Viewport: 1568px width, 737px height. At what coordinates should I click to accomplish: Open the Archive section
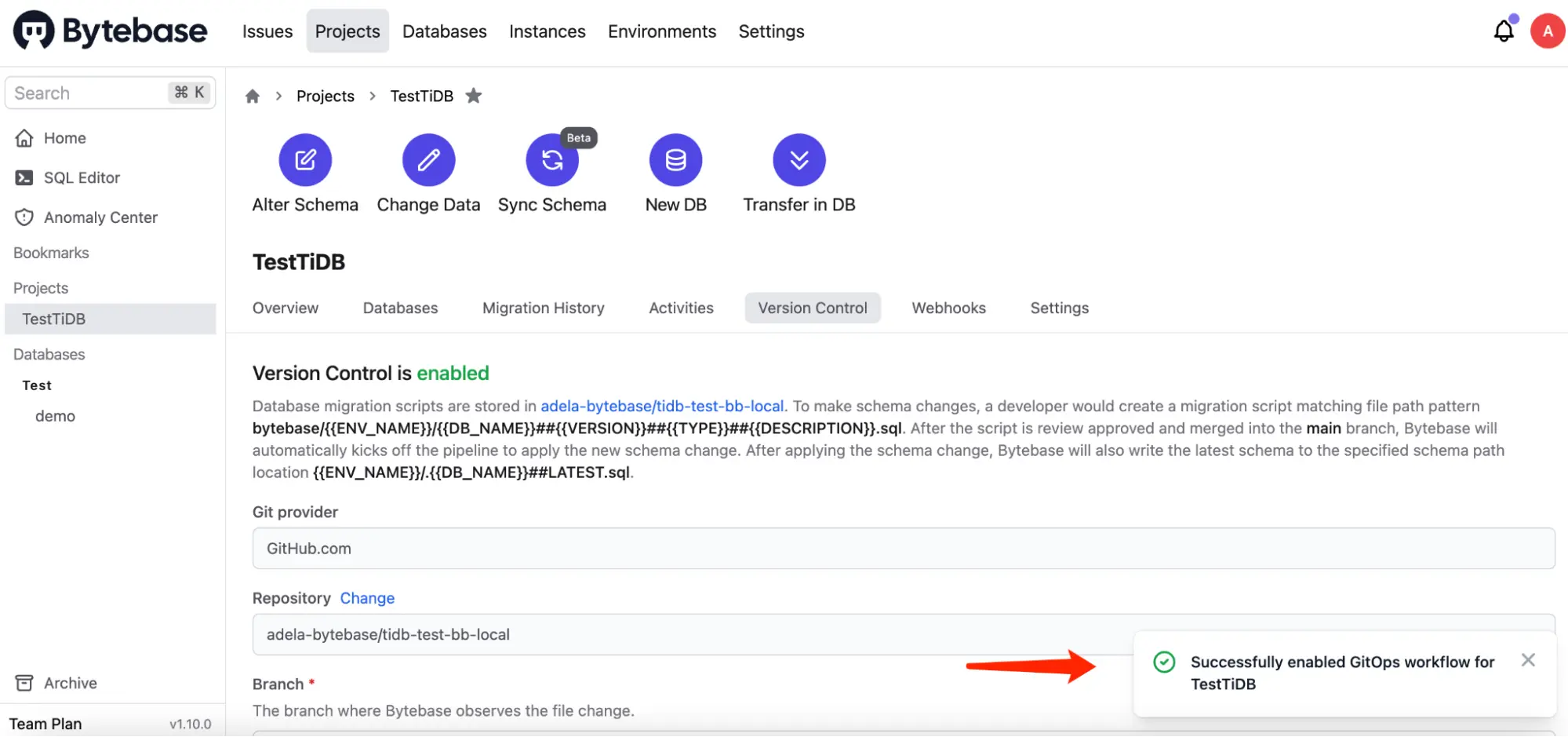pos(70,683)
